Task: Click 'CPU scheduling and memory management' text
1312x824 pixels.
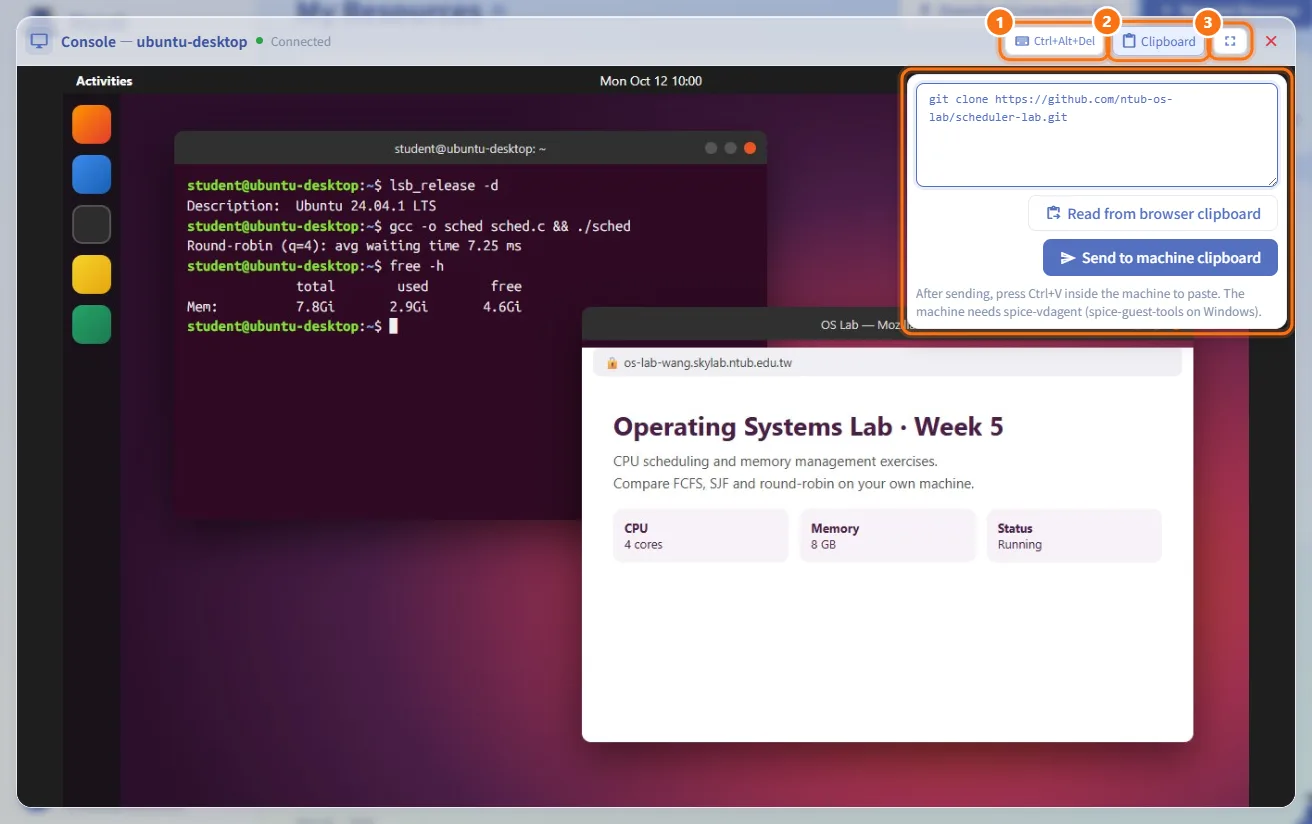Action: 775,462
